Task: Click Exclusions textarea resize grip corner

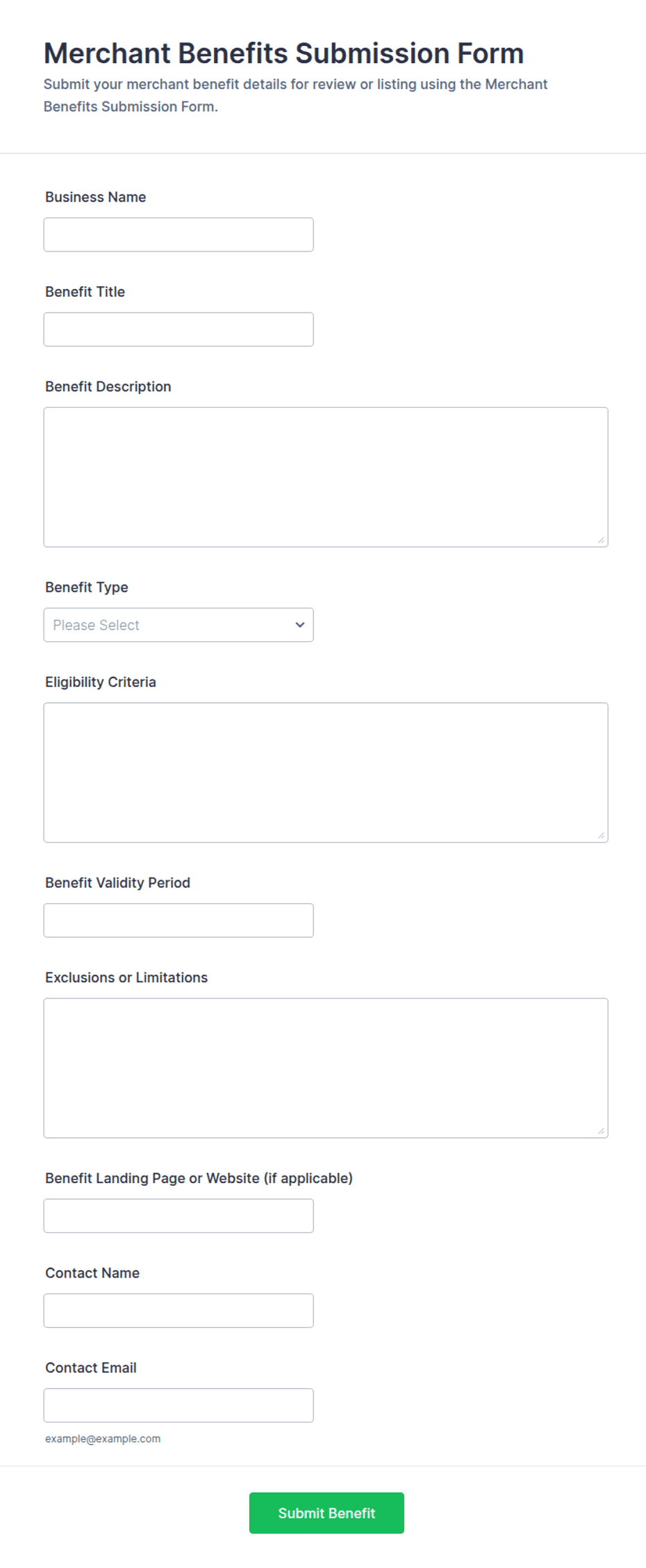Action: click(x=601, y=1131)
